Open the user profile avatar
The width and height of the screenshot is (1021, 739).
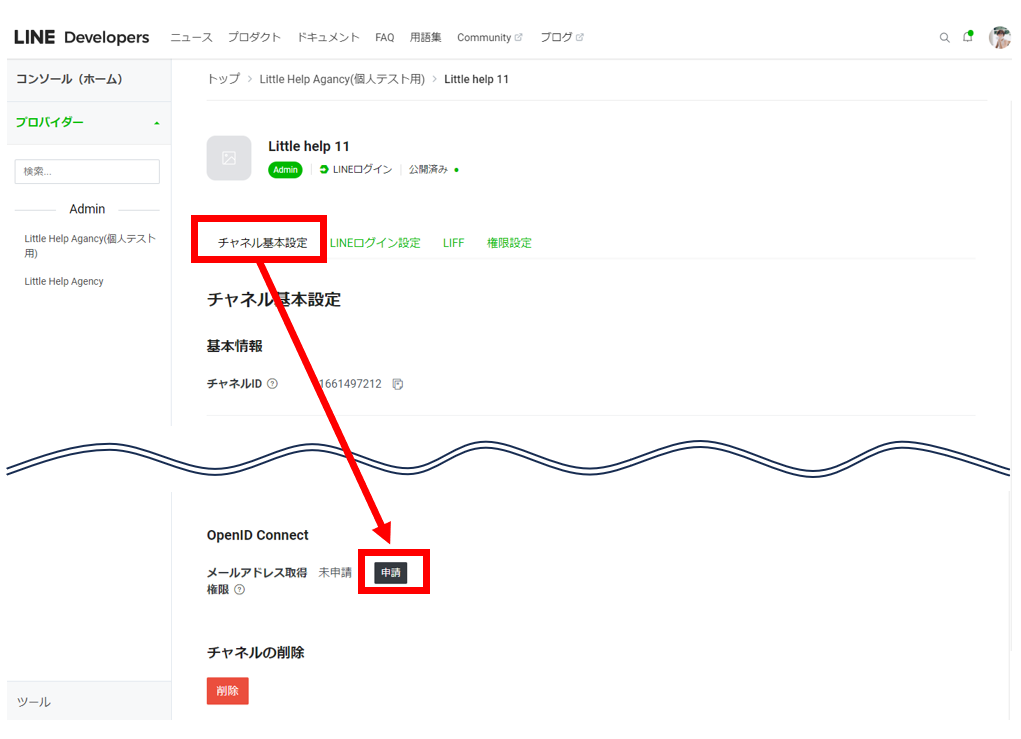999,37
